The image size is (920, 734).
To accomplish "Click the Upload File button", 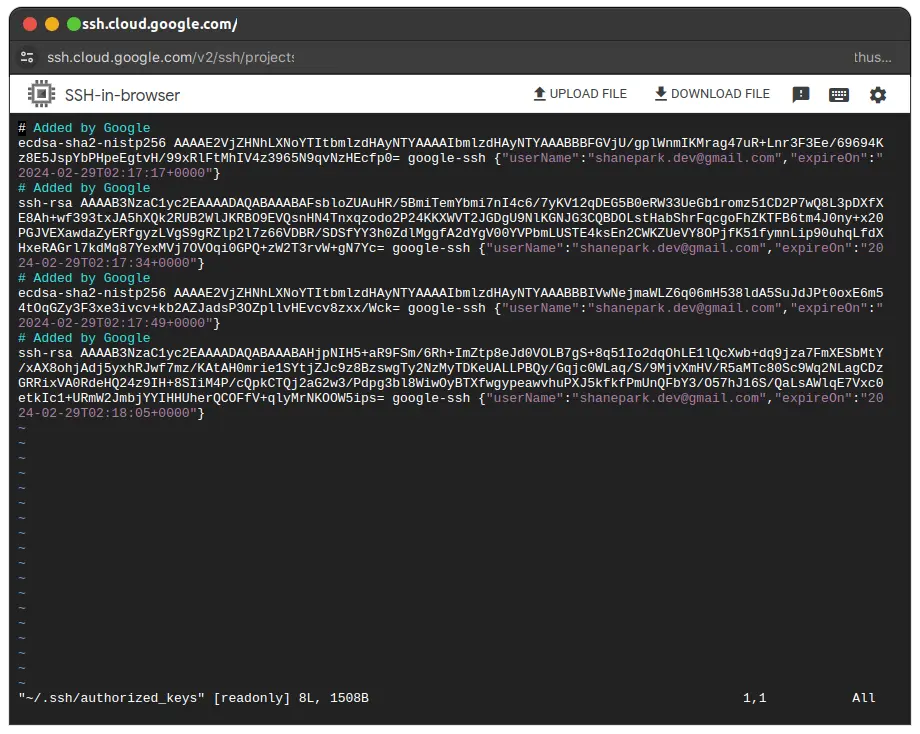I will click(580, 94).
